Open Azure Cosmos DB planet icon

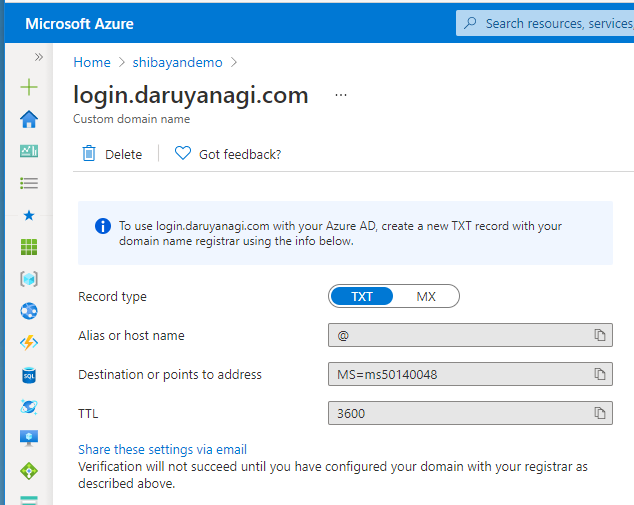(29, 407)
